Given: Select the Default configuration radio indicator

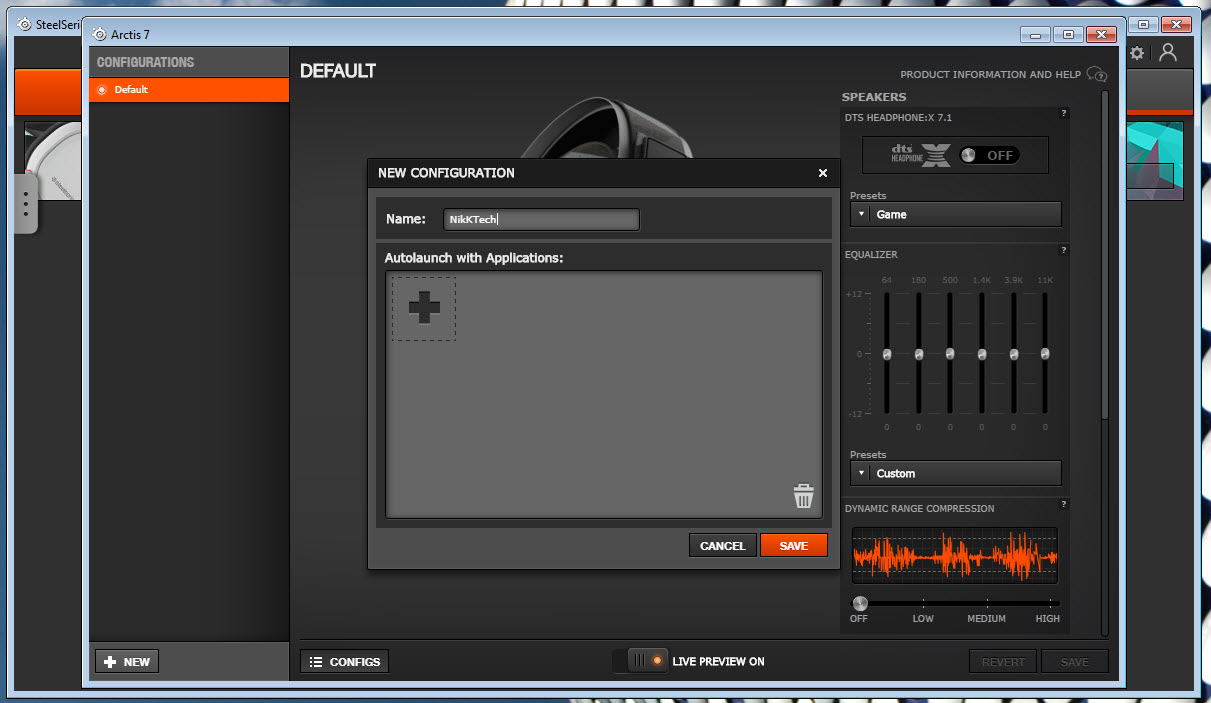Looking at the screenshot, I should pos(102,90).
